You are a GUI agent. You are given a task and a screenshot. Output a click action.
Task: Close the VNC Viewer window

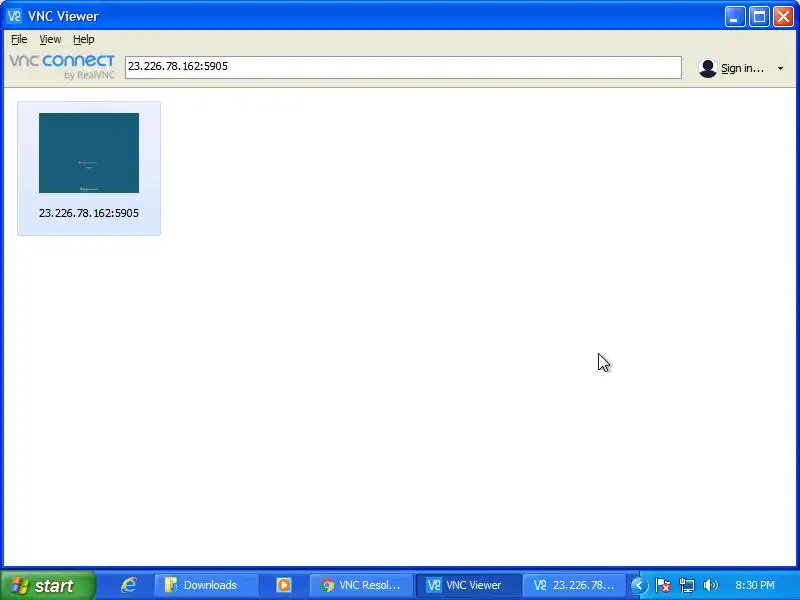pos(783,17)
